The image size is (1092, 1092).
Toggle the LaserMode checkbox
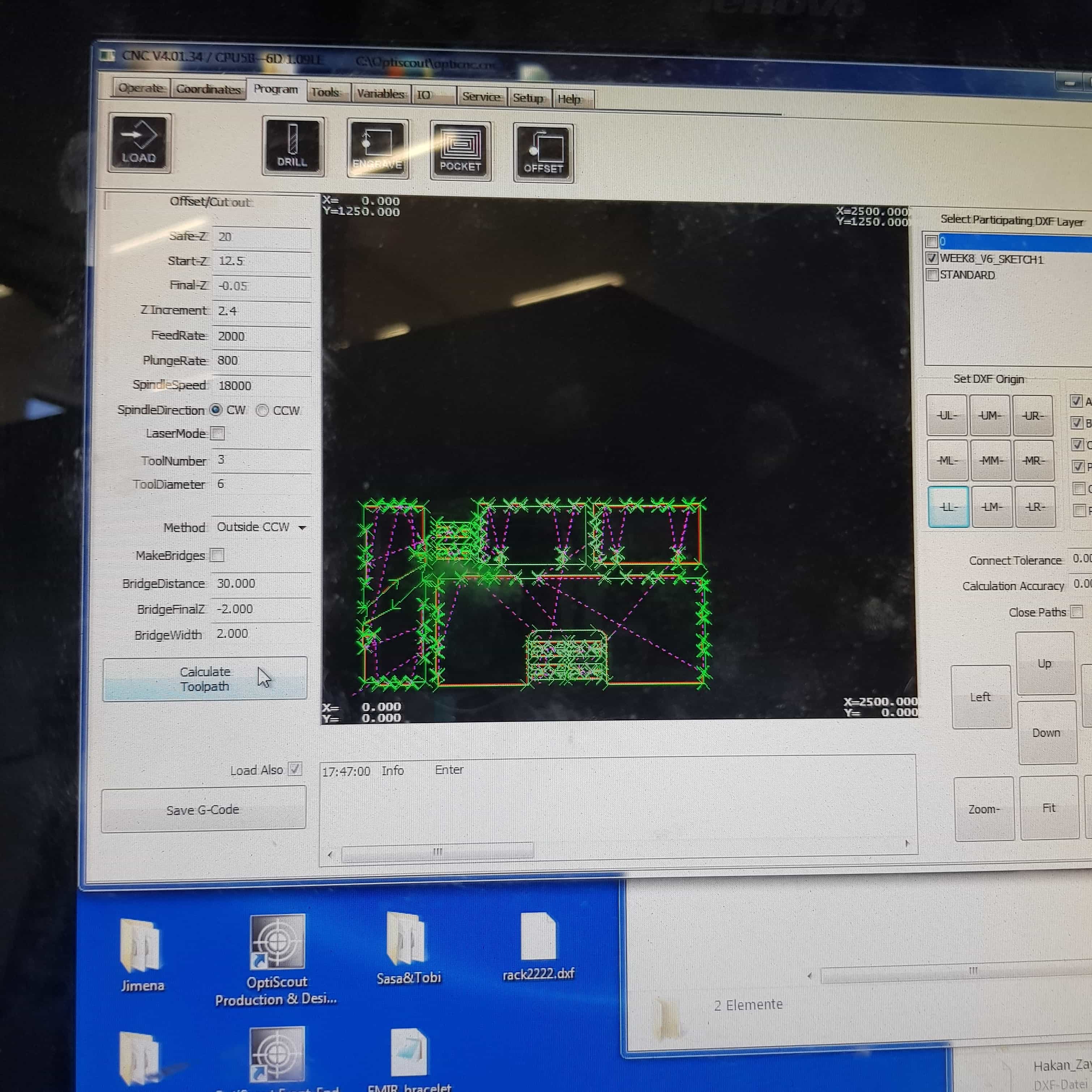pos(218,434)
